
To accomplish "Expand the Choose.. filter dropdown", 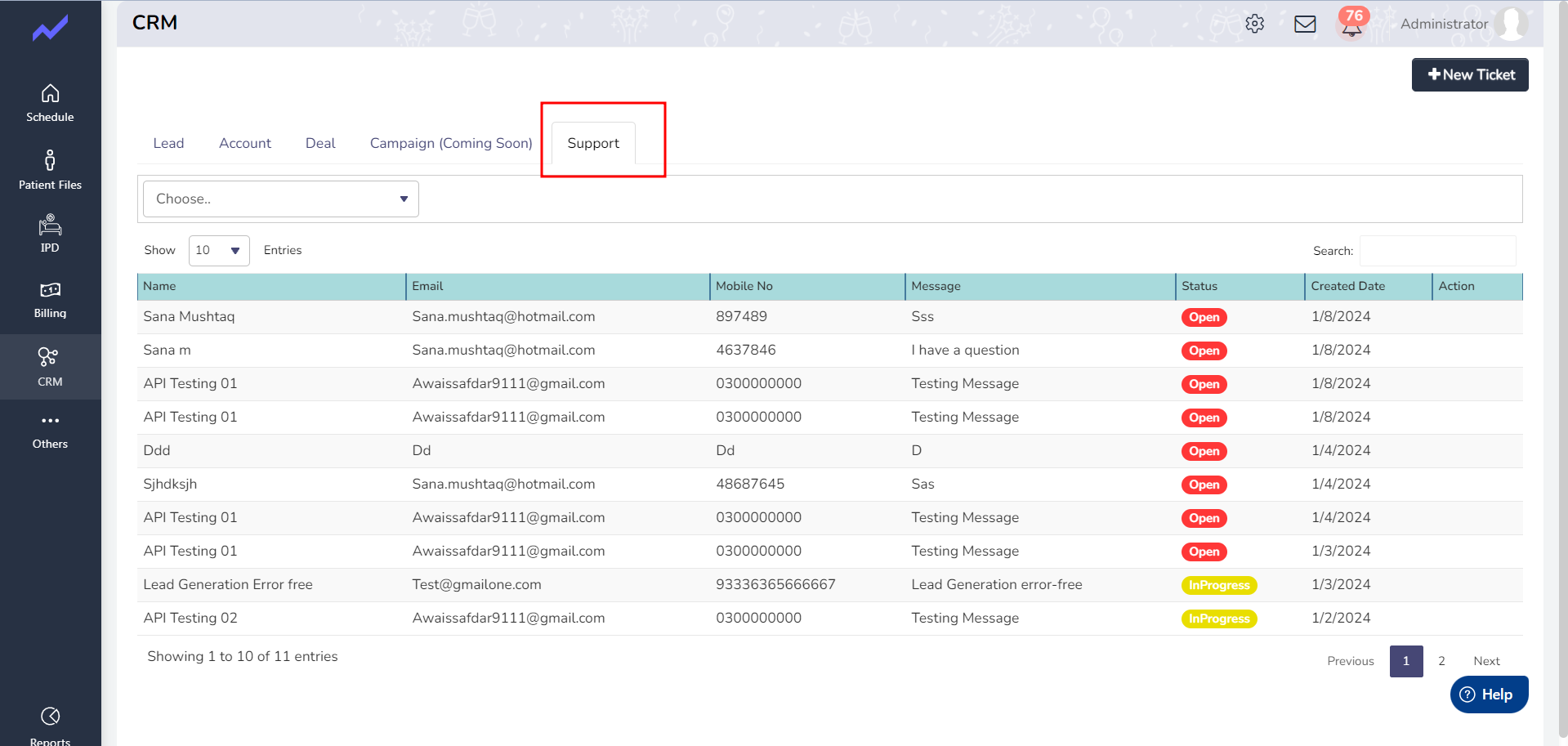I will tap(281, 199).
